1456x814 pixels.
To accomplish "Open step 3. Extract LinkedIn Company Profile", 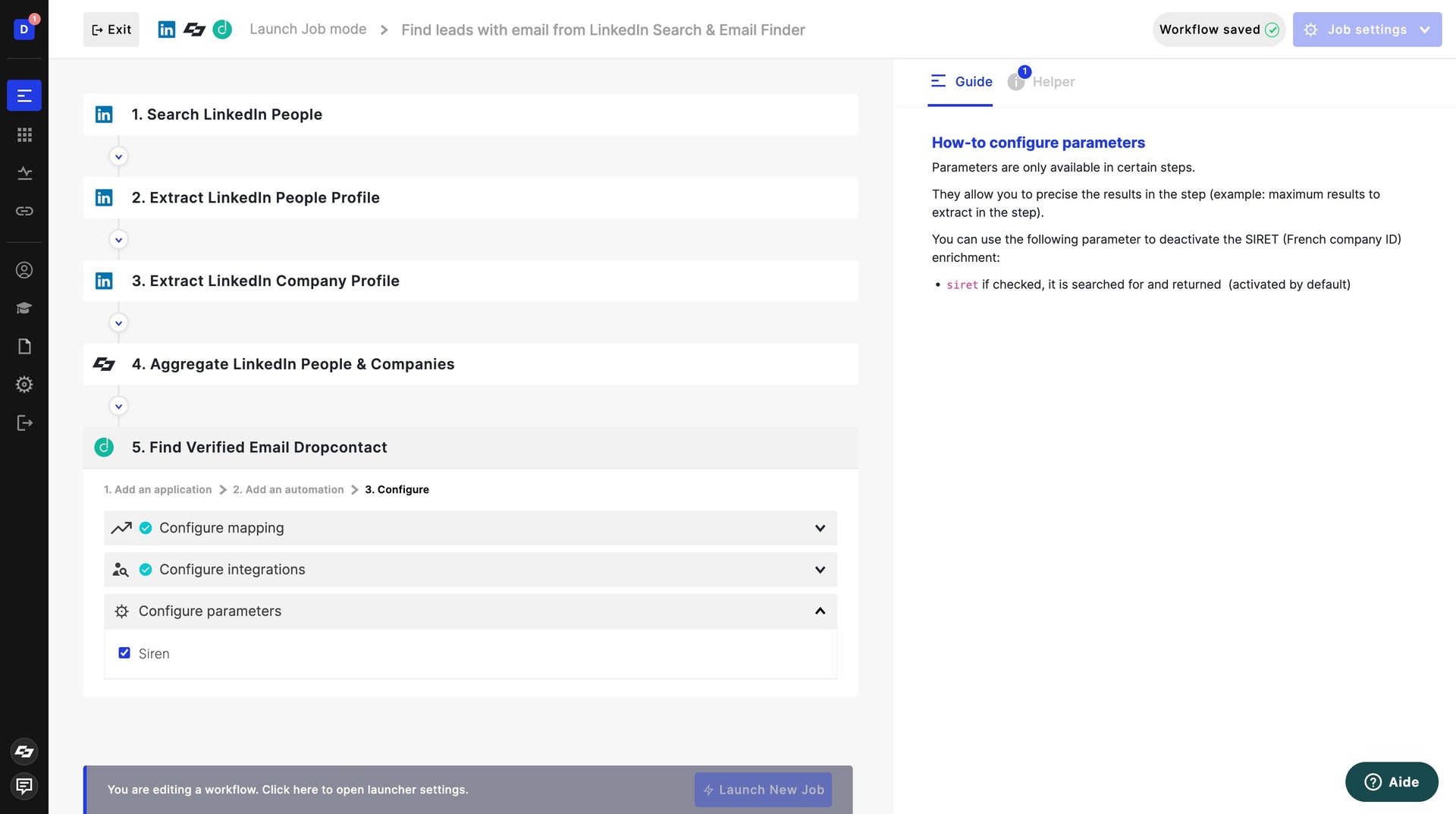I will click(471, 281).
